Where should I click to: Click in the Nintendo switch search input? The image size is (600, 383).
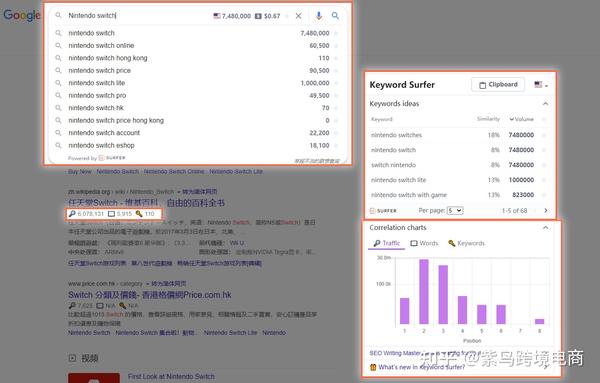pos(138,15)
